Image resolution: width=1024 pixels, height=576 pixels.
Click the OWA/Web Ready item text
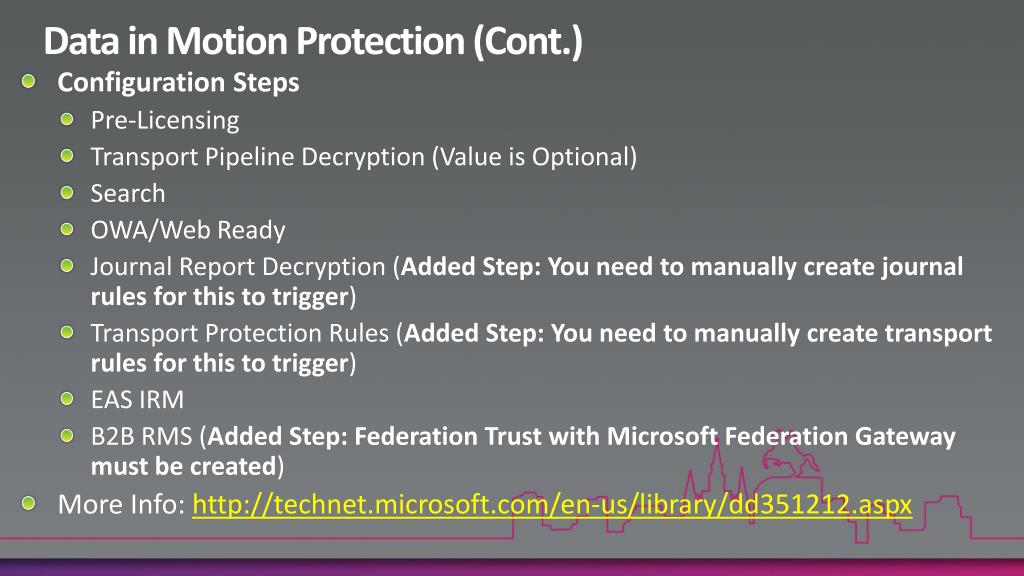click(x=188, y=230)
